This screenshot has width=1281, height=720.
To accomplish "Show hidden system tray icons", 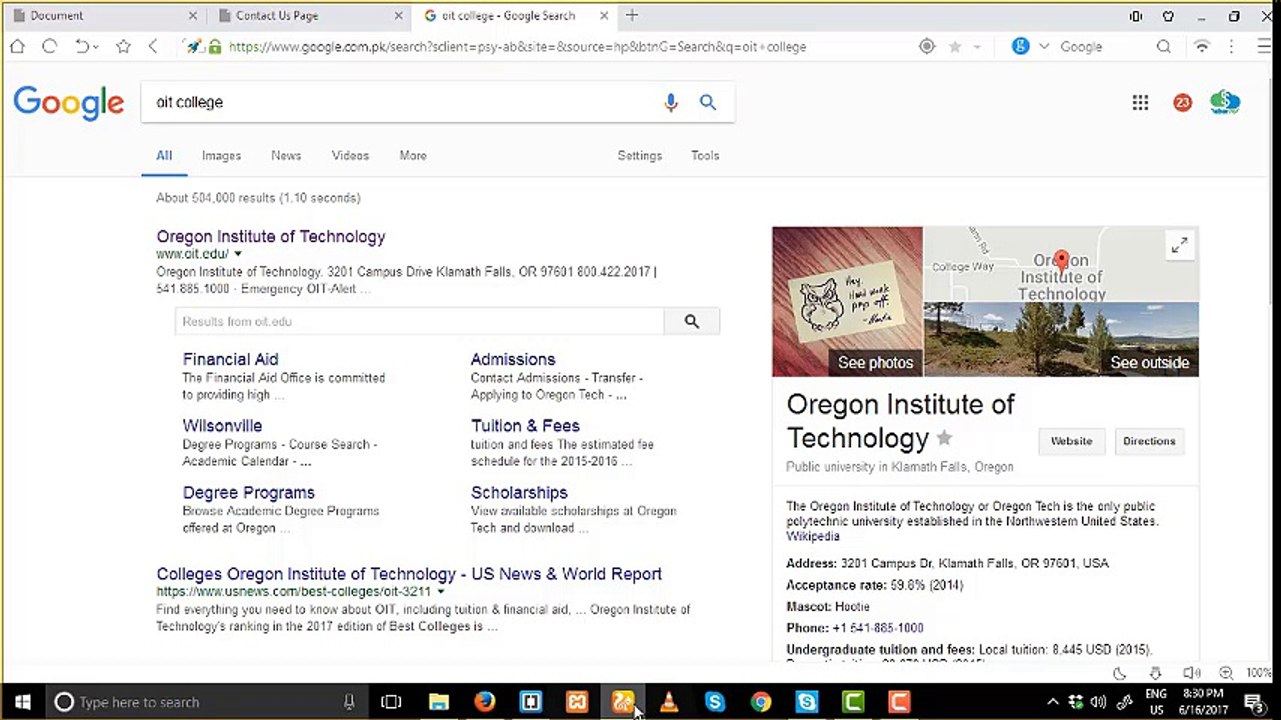I will 1051,702.
